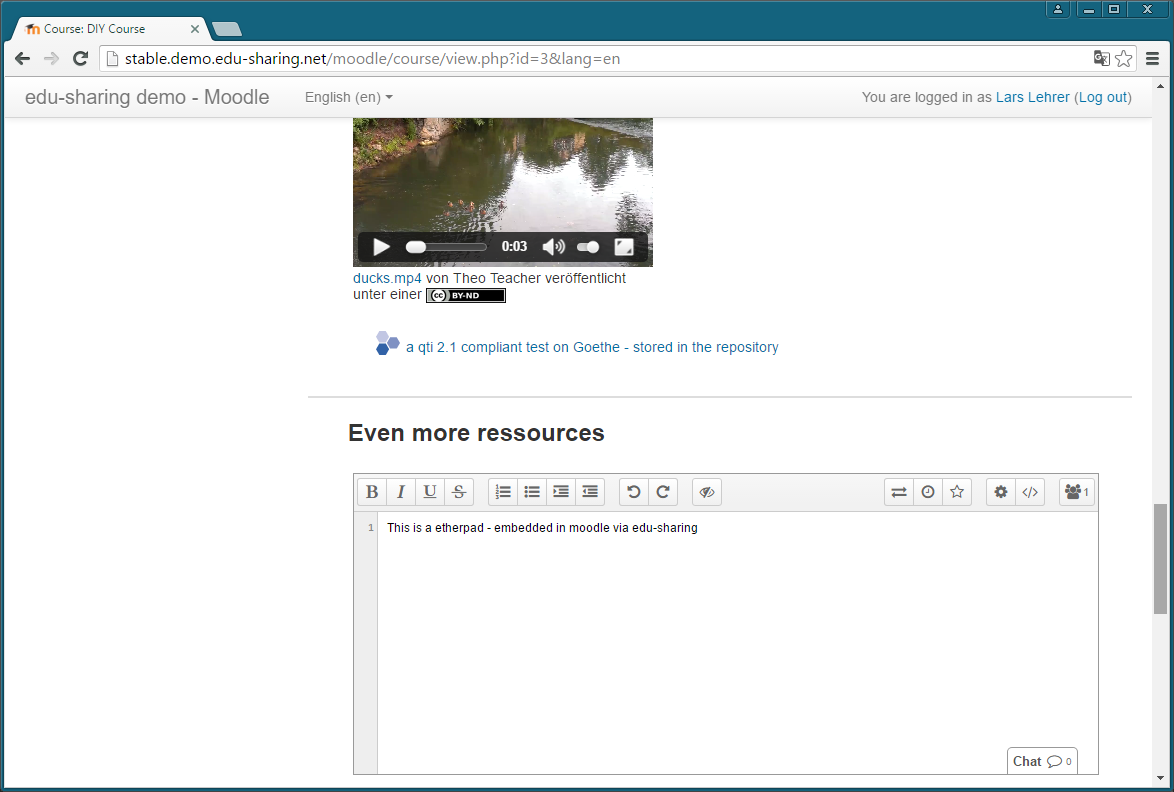The width and height of the screenshot is (1174, 792).
Task: Toggle bold formatting in etherpad toolbar
Action: (x=371, y=492)
